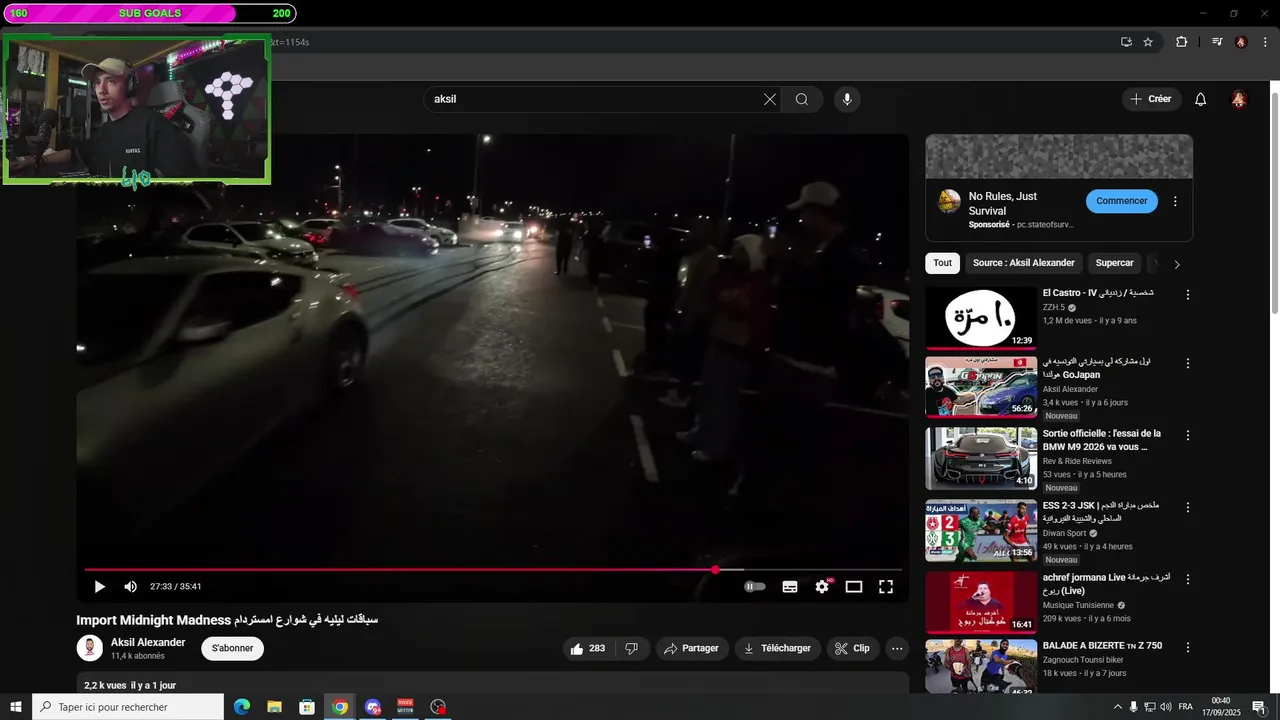
Task: Dislike the video
Action: (632, 648)
